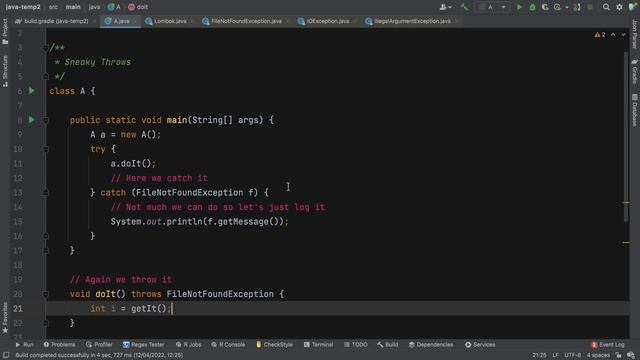Go to previous highlighted error arrow
Viewport: 640px width, 360px height.
tap(613, 35)
